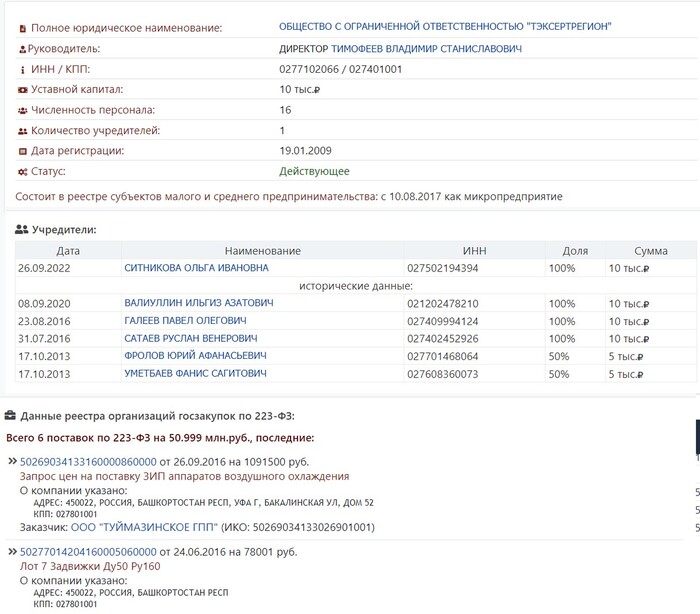This screenshot has width=700, height=614.
Task: Open purchase number 50269034133160000860000
Action: pos(88,462)
